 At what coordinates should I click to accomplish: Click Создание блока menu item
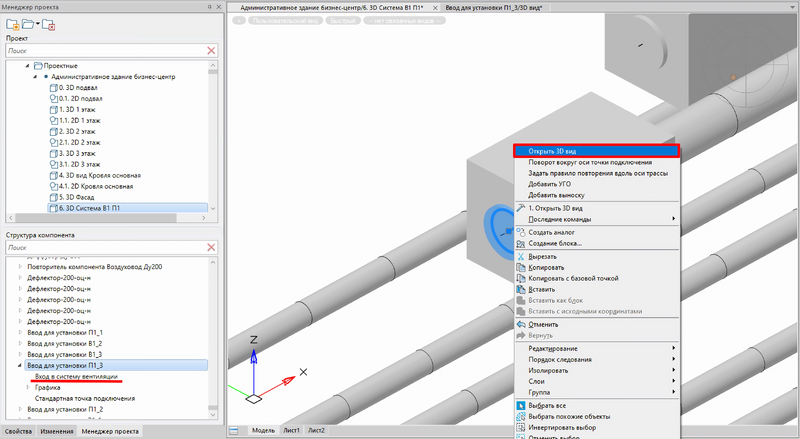tap(596, 243)
